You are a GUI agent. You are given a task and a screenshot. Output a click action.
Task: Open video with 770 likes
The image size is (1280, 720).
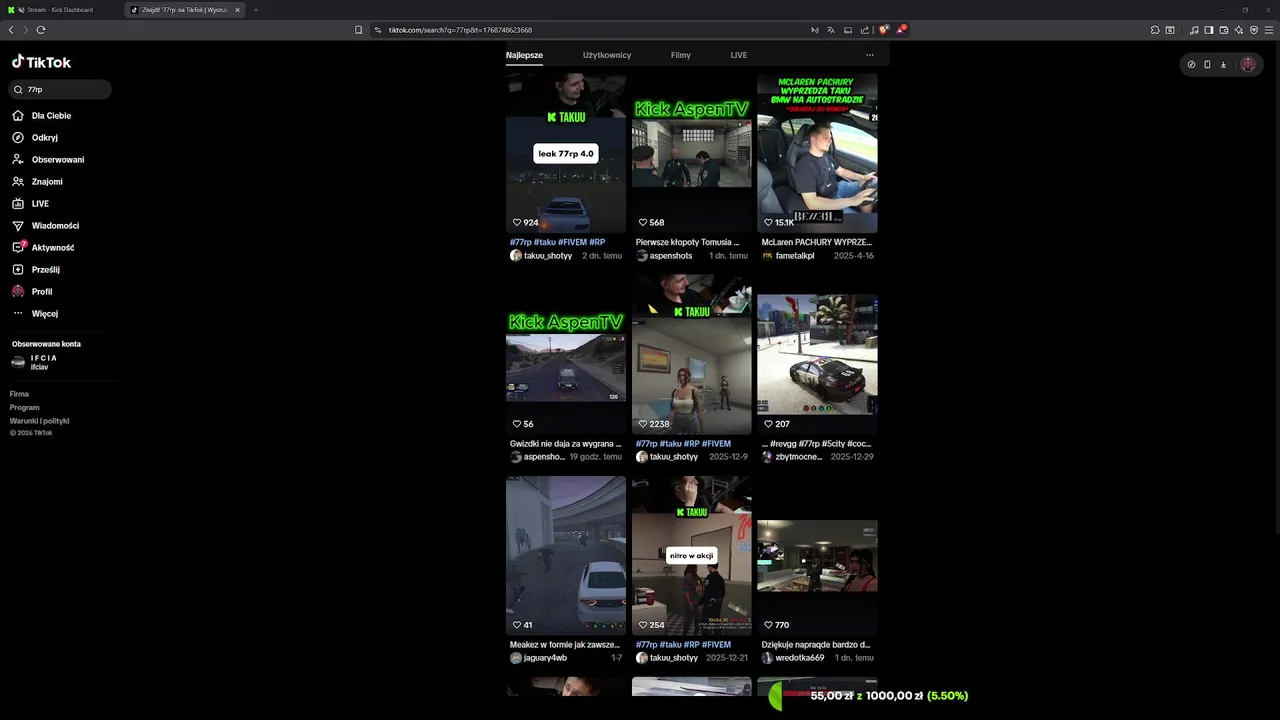pyautogui.click(x=817, y=555)
